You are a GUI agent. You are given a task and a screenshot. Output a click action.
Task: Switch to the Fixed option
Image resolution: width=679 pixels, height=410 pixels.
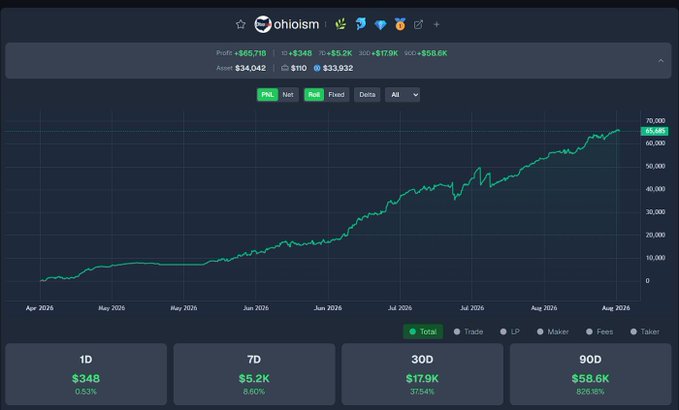coord(336,95)
